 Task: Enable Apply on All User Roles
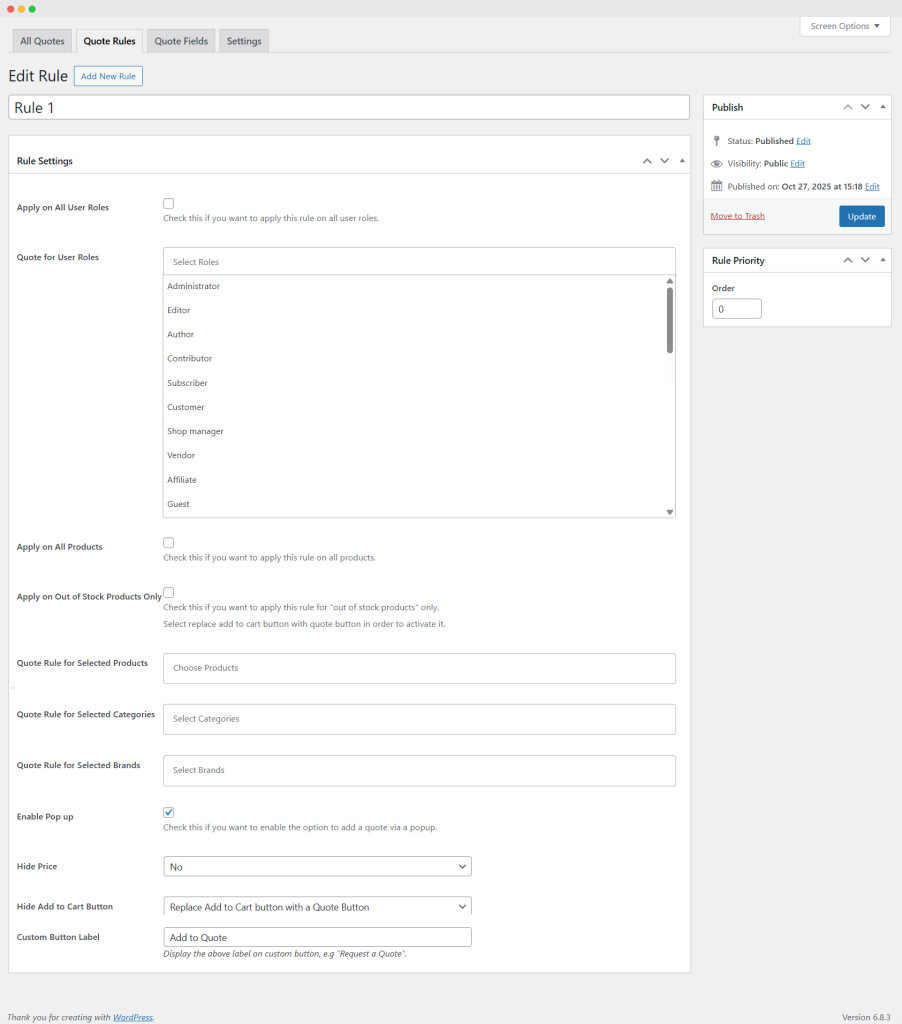coord(169,204)
